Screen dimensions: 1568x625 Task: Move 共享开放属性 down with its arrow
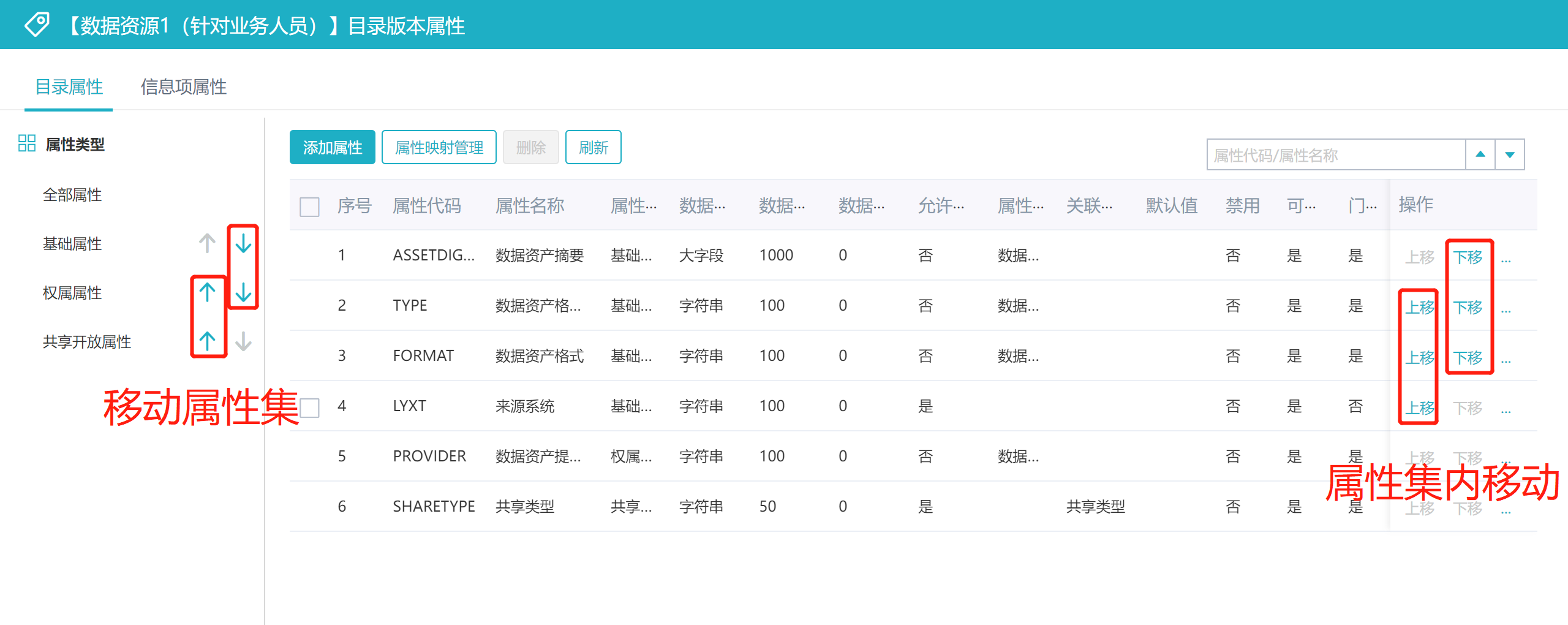[x=243, y=341]
